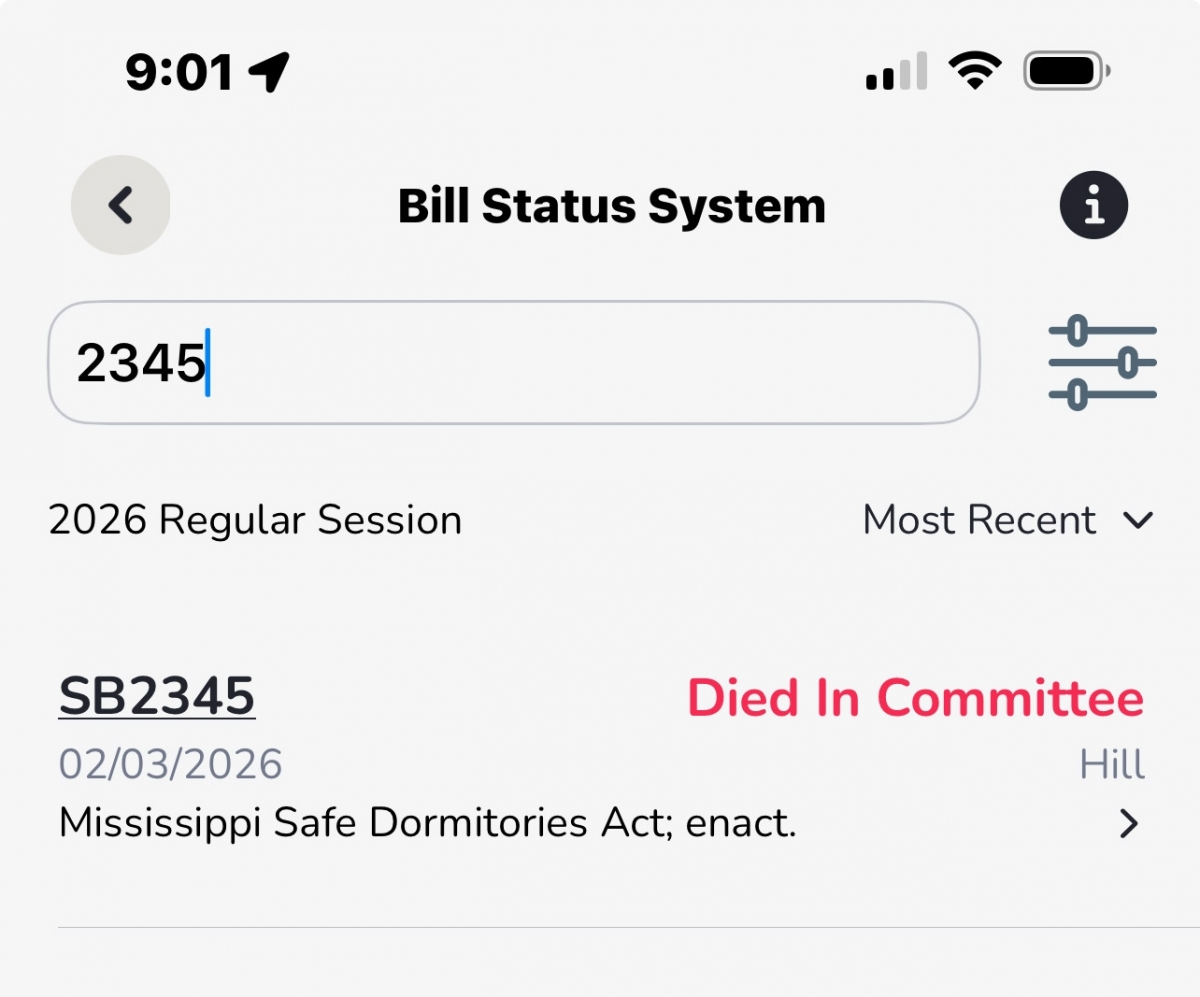This screenshot has height=997, width=1200.
Task: Tap the battery icon in status bar
Action: click(1066, 72)
